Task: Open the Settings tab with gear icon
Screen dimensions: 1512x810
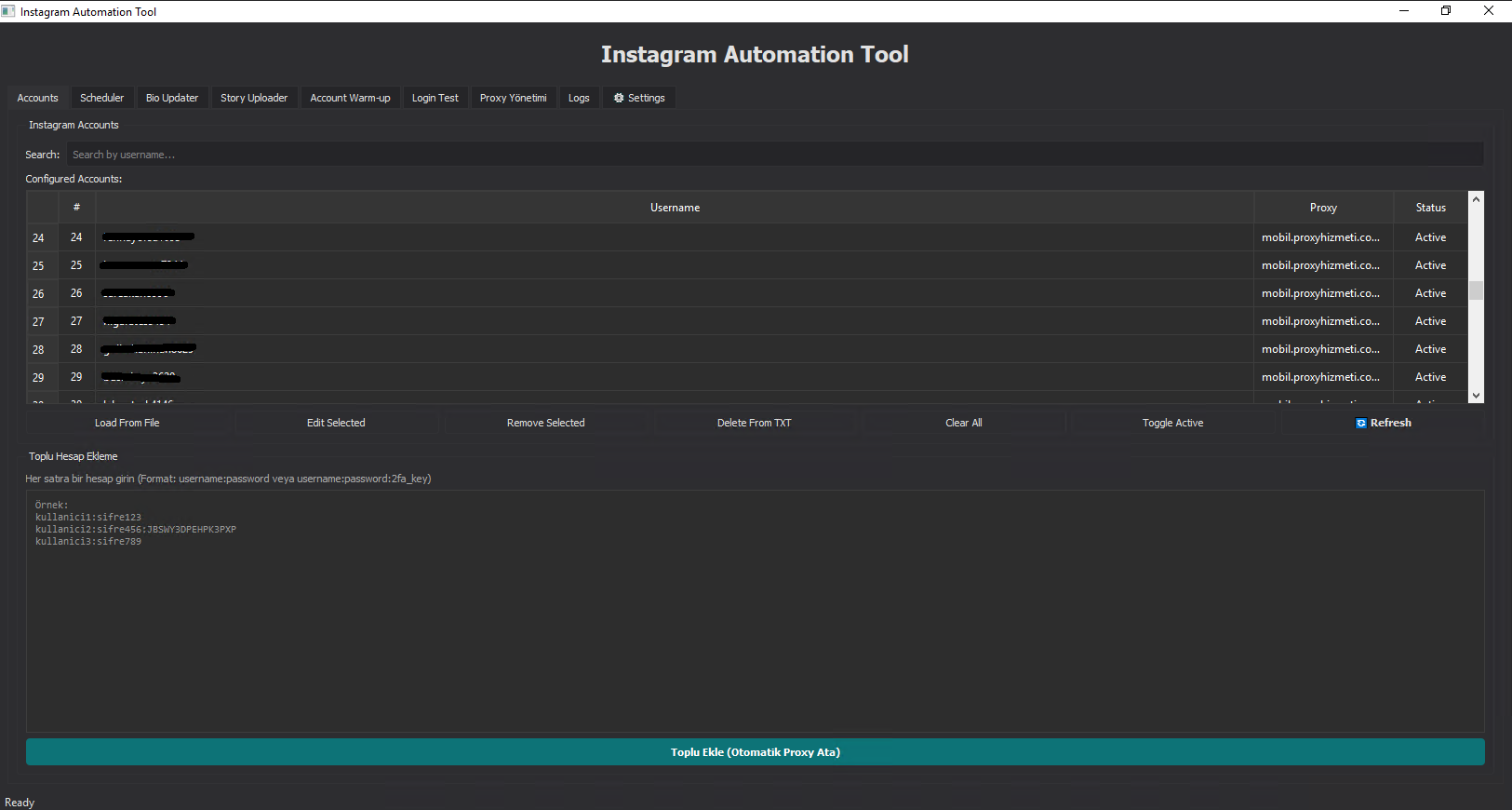Action: pos(639,98)
